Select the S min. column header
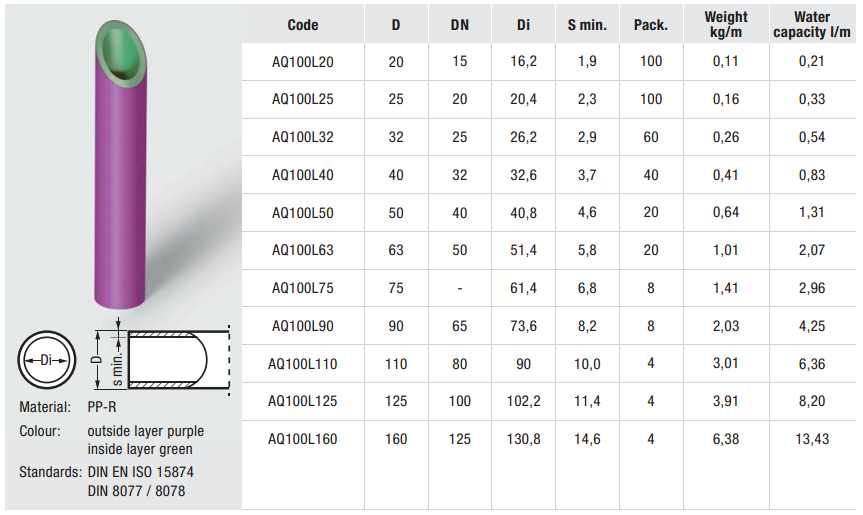The image size is (863, 515). point(587,25)
